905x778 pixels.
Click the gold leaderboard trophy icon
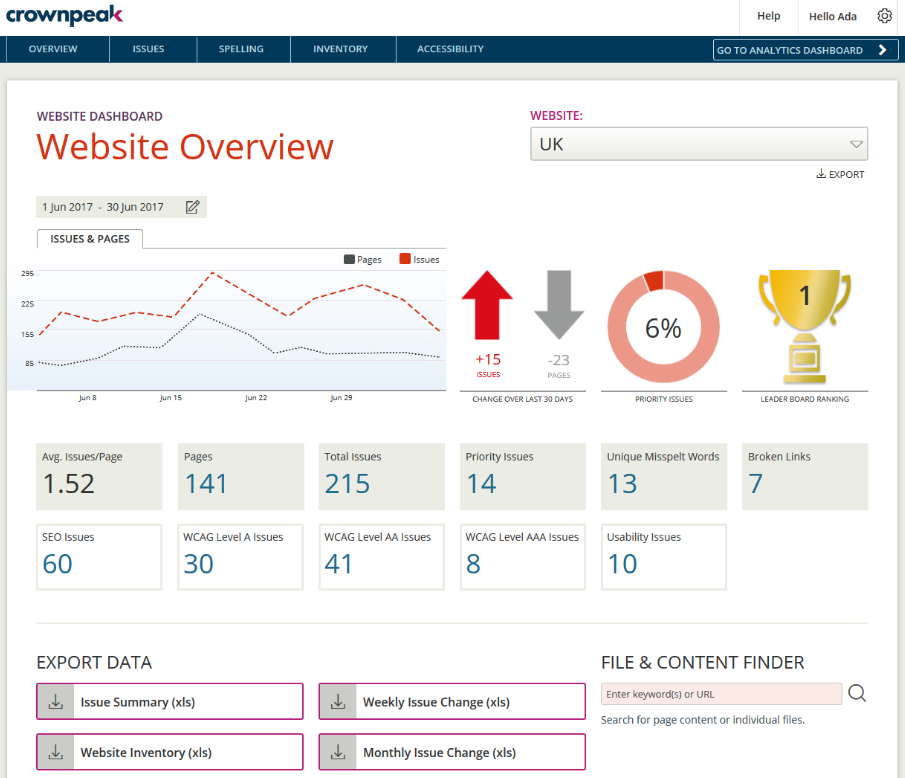click(804, 326)
